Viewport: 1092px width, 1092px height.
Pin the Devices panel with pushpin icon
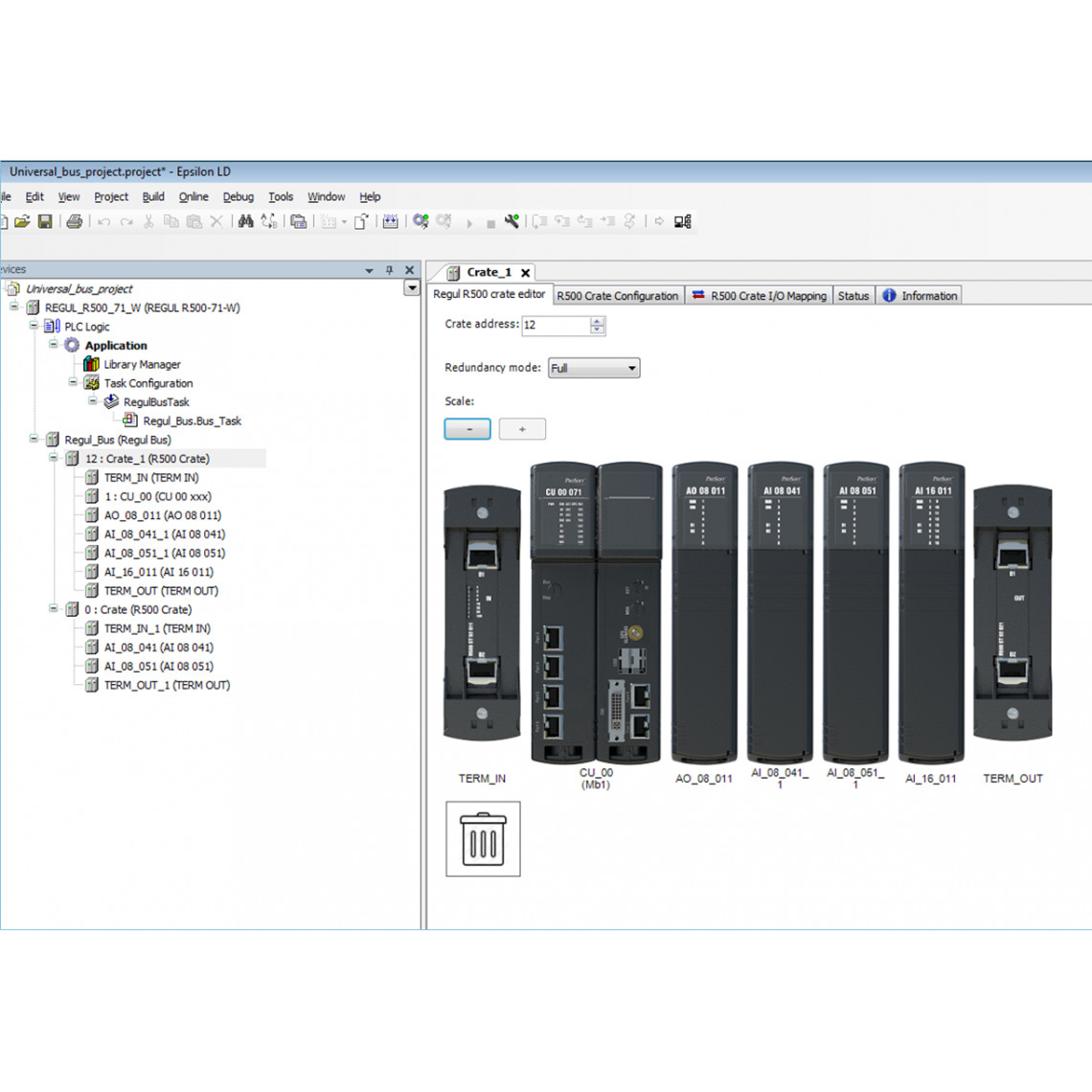[x=389, y=270]
